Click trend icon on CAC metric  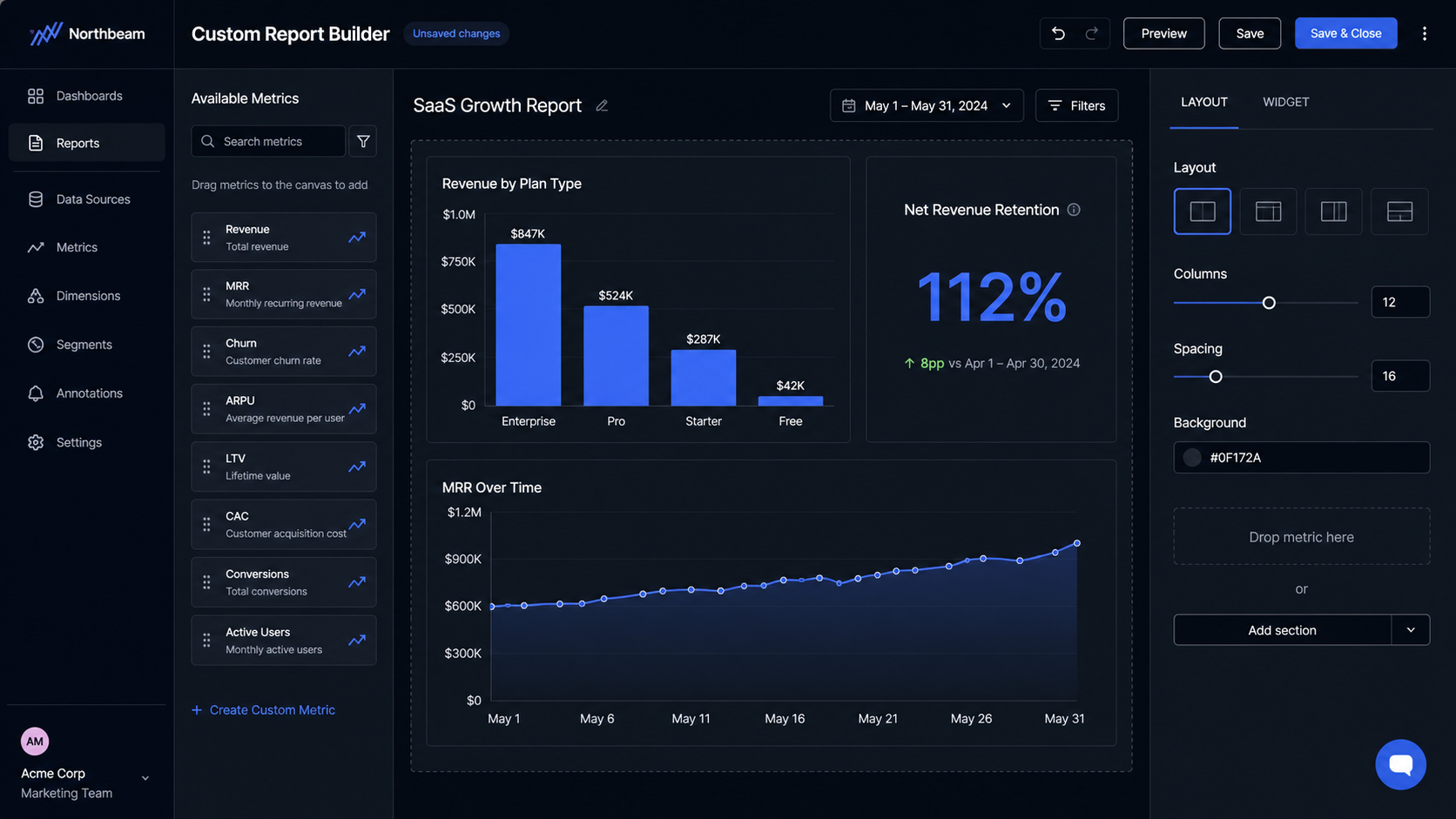pos(357,525)
